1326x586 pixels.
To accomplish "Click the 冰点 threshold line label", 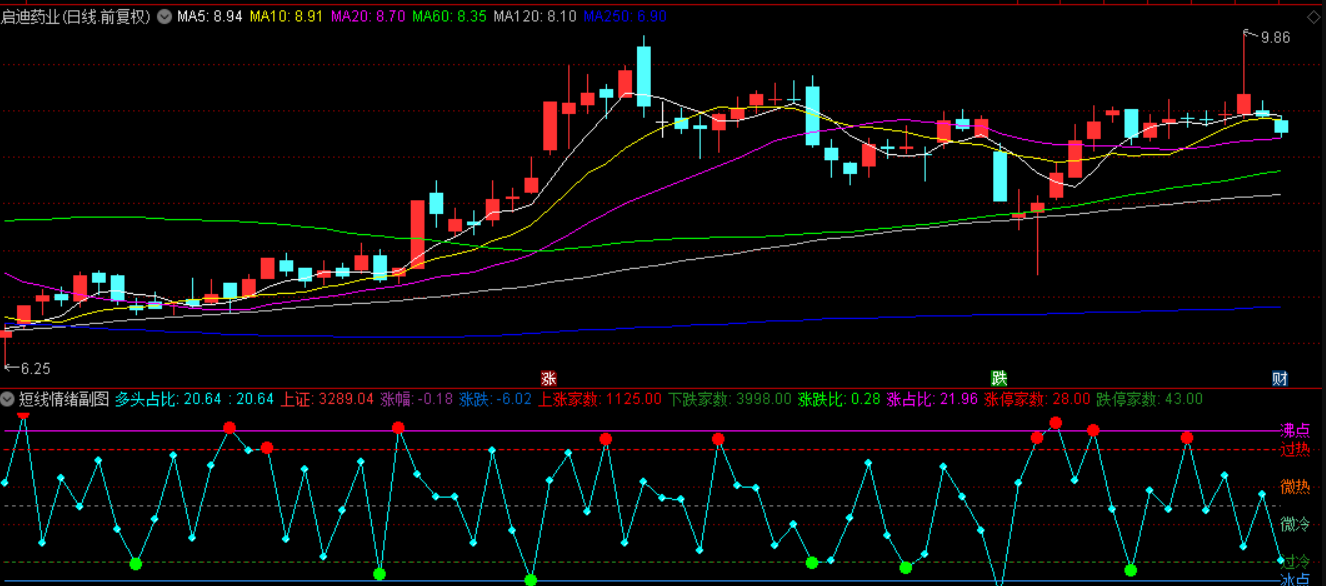I will (x=1295, y=579).
